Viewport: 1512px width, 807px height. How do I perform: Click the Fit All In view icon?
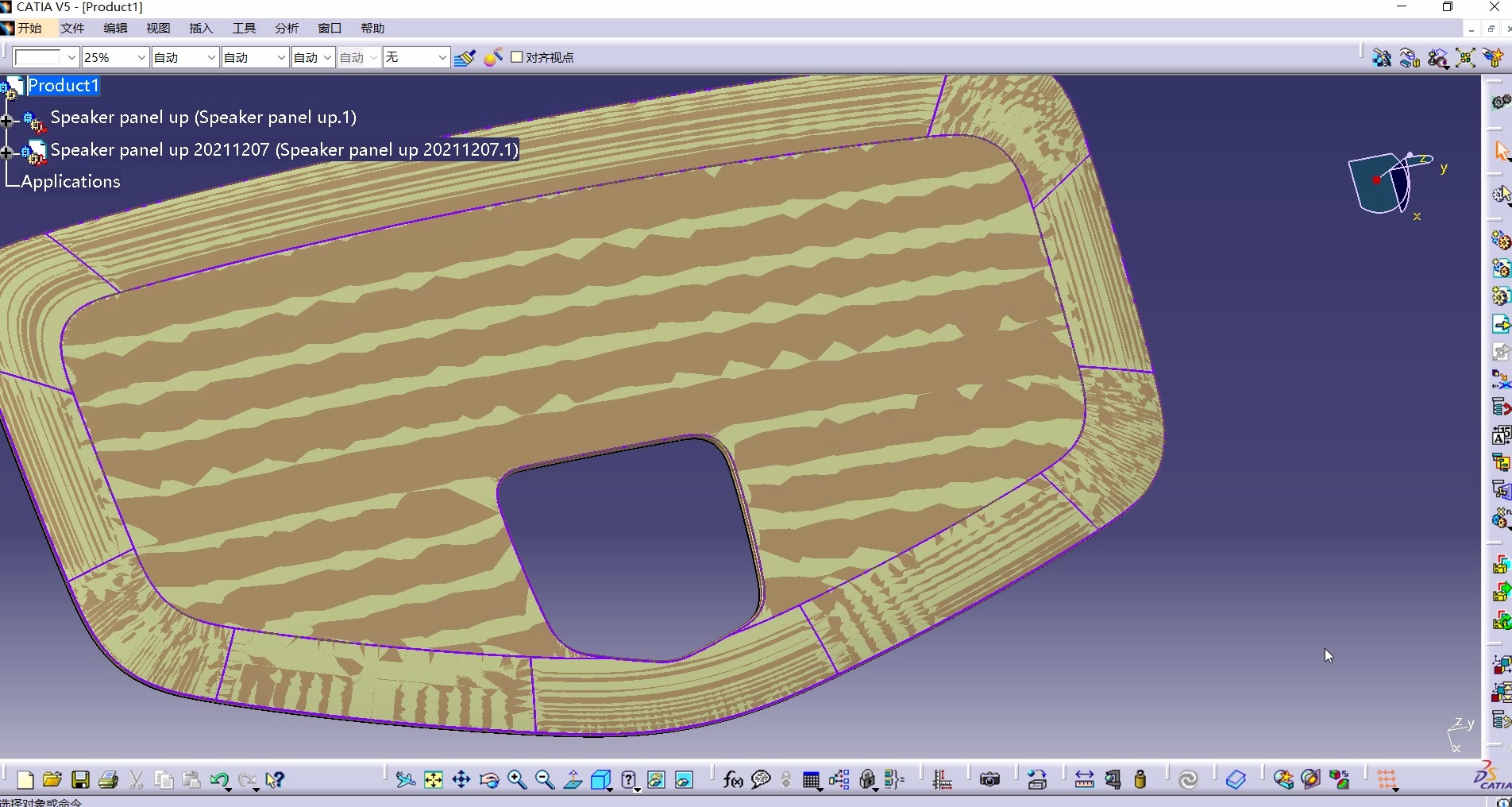pos(434,780)
